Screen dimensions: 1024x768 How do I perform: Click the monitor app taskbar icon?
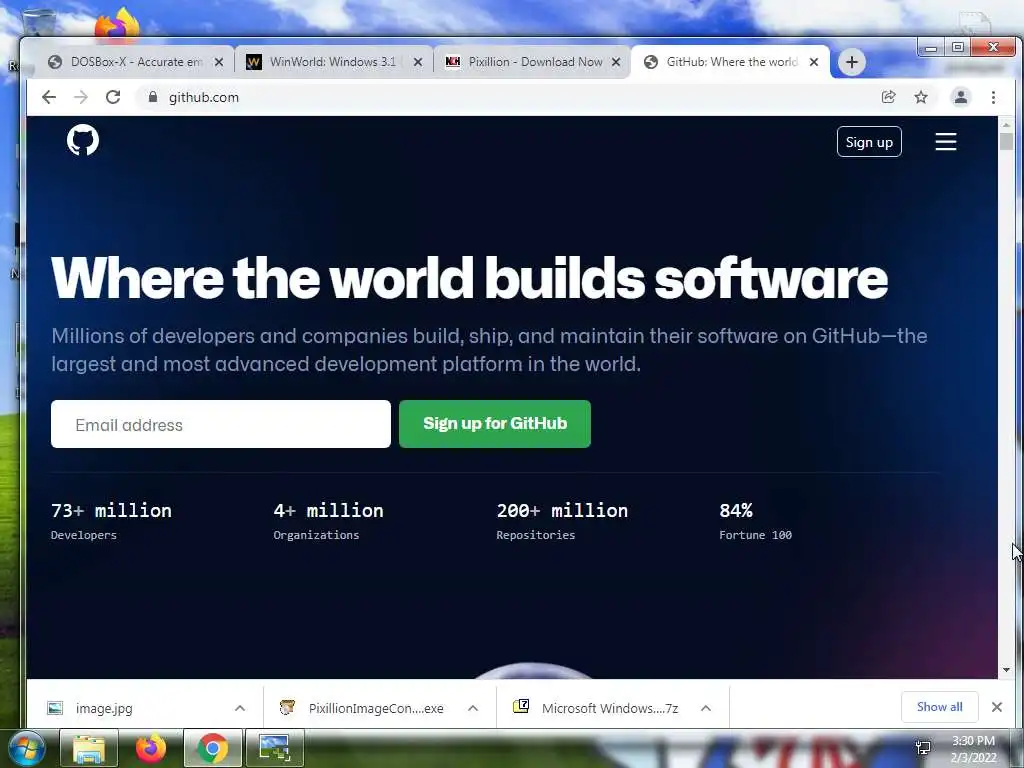click(x=275, y=748)
